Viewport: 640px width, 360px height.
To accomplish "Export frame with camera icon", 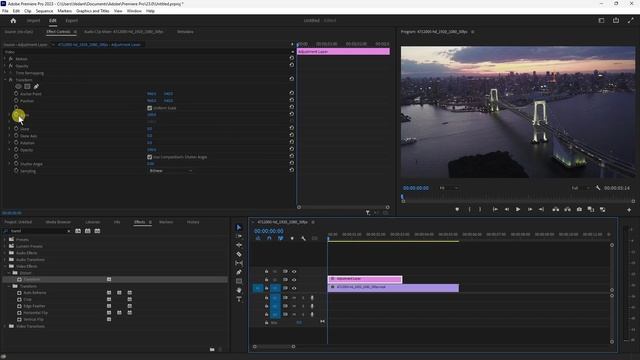I will click(579, 209).
